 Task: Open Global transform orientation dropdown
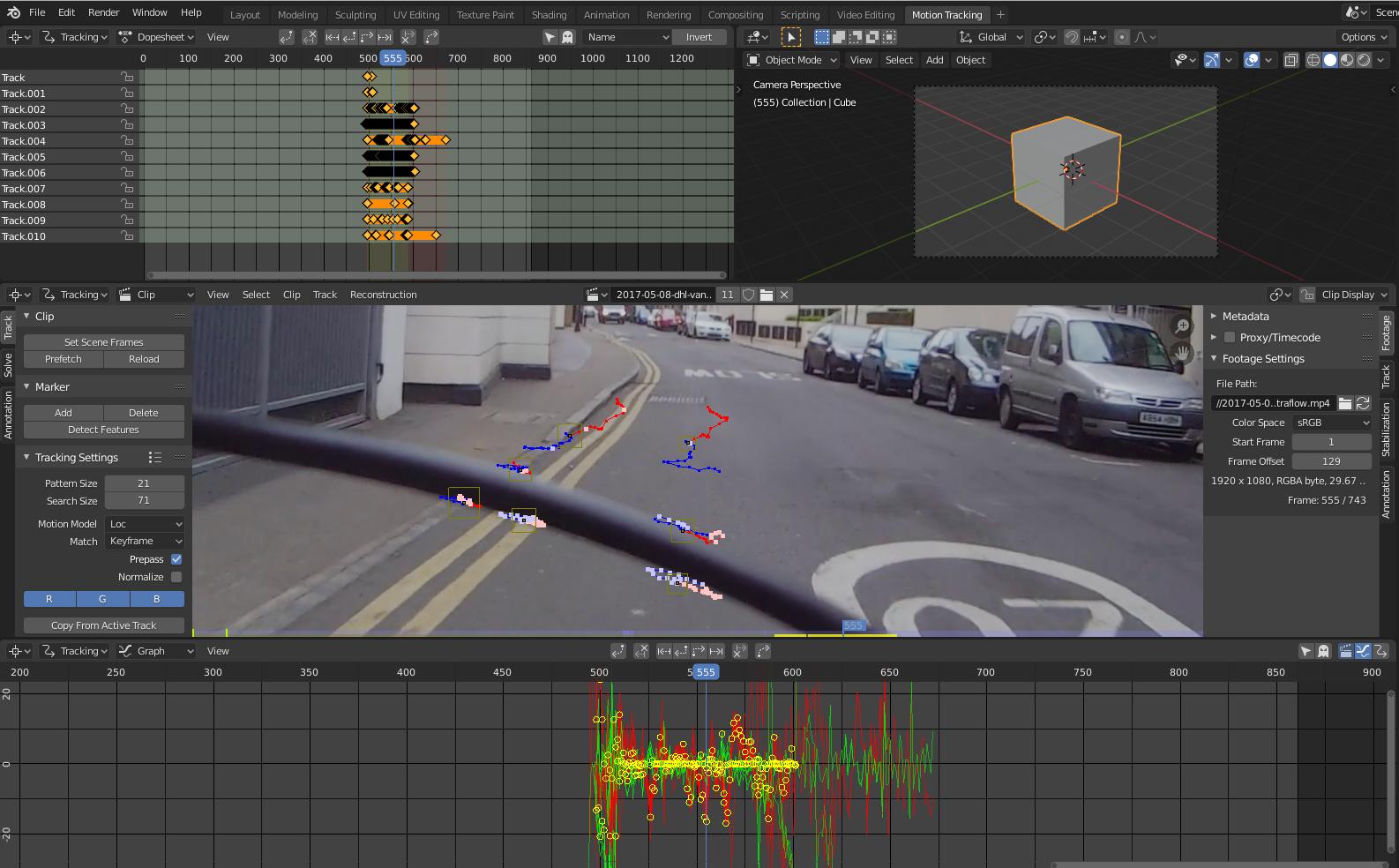(x=991, y=37)
